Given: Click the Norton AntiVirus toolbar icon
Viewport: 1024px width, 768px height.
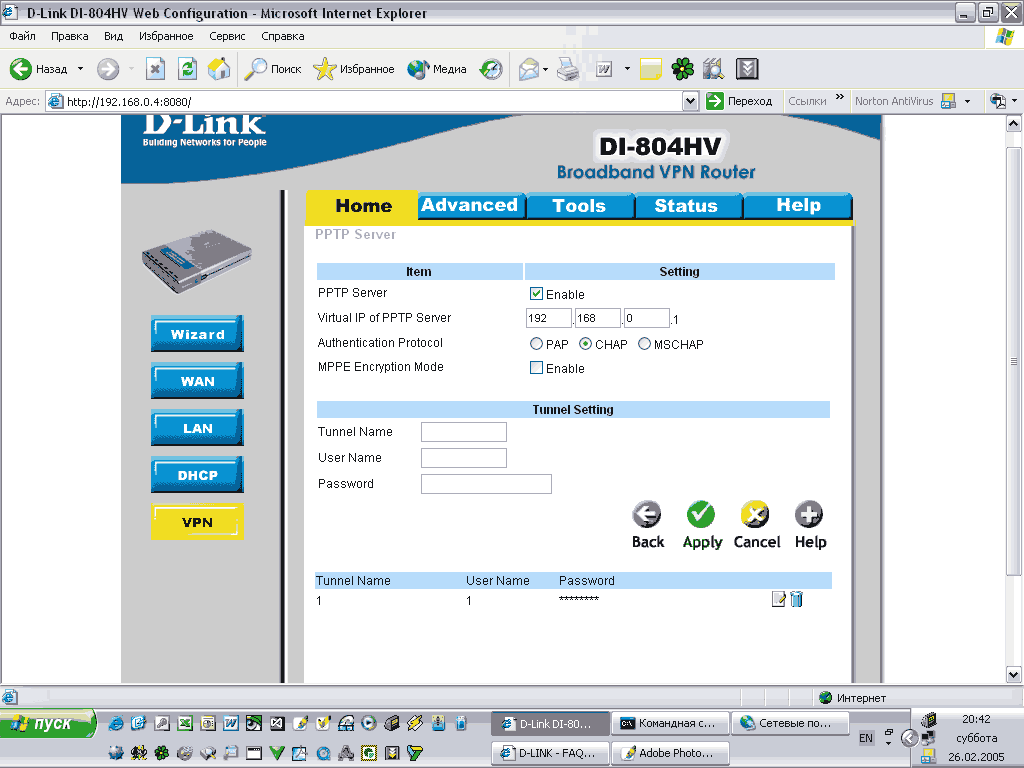Looking at the screenshot, I should tap(949, 101).
